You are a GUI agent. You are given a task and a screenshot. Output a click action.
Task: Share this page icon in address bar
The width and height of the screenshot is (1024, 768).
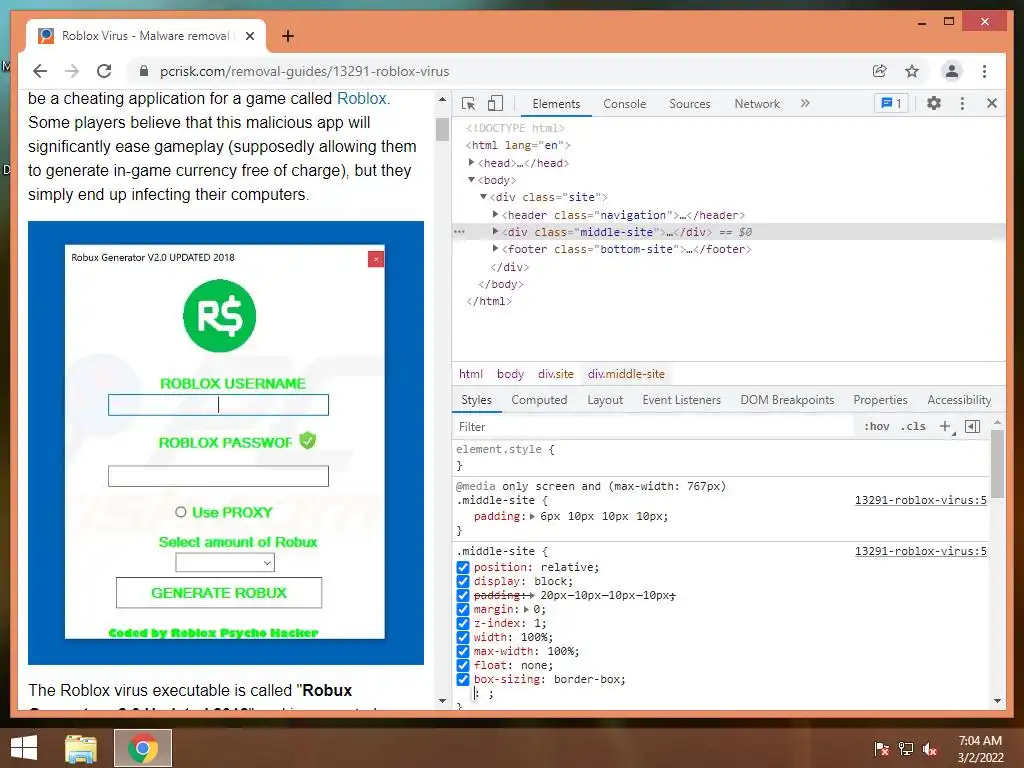tap(880, 71)
